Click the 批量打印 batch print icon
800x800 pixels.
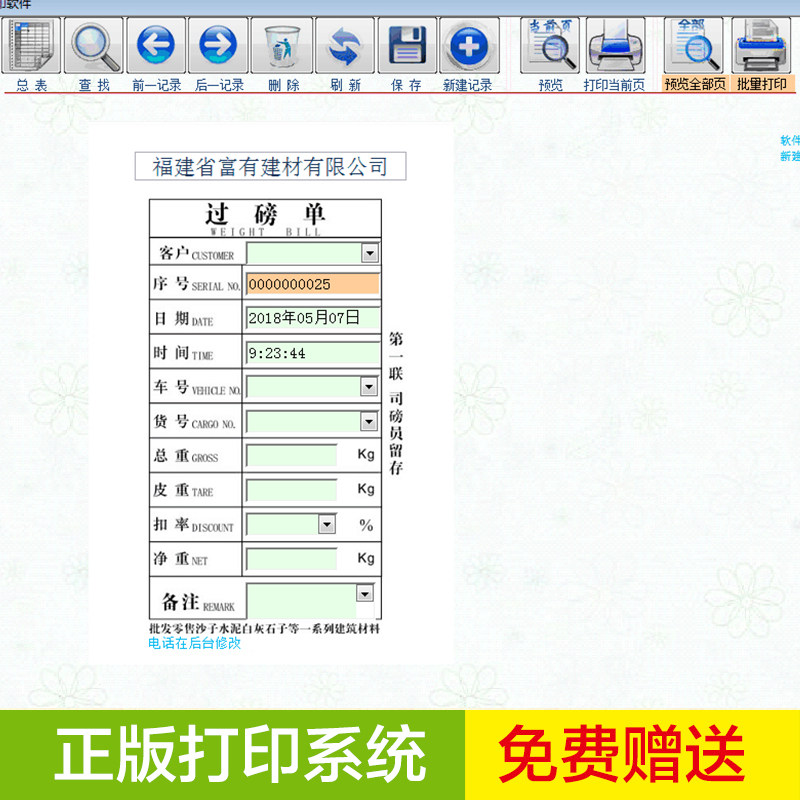click(x=762, y=45)
